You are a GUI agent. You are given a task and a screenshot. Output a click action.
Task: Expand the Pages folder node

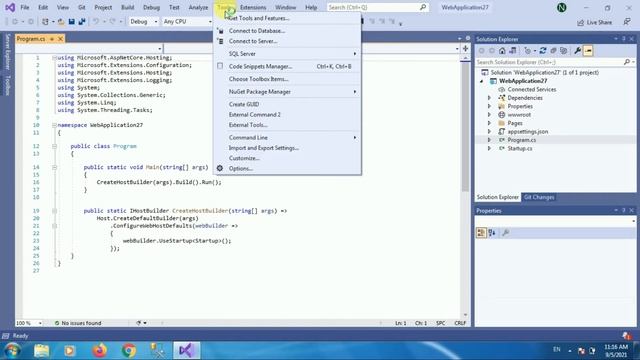(489, 123)
